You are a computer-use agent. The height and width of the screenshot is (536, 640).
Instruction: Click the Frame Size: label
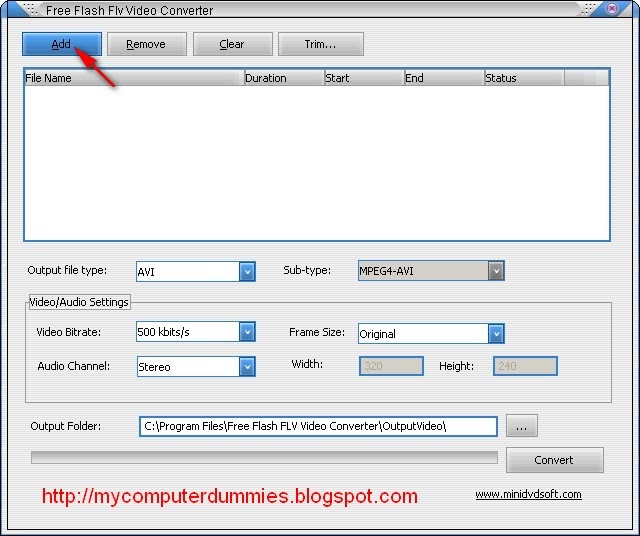click(317, 332)
